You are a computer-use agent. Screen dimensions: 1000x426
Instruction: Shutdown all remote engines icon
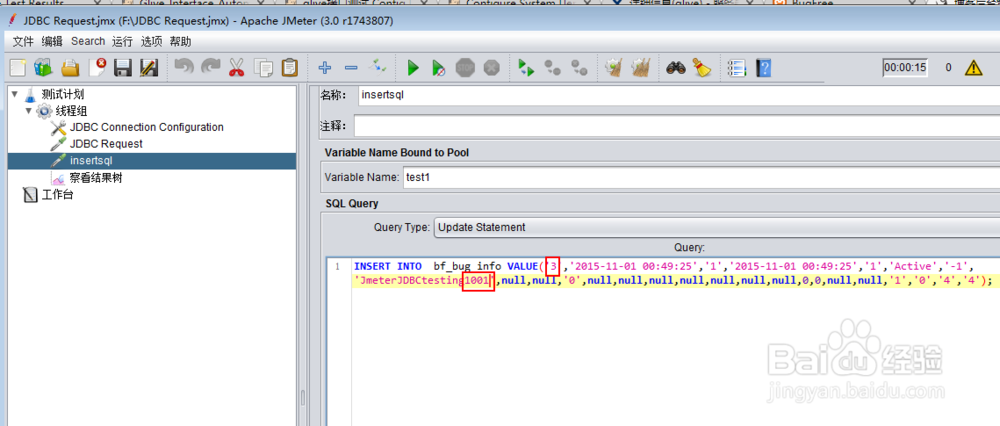coord(579,67)
